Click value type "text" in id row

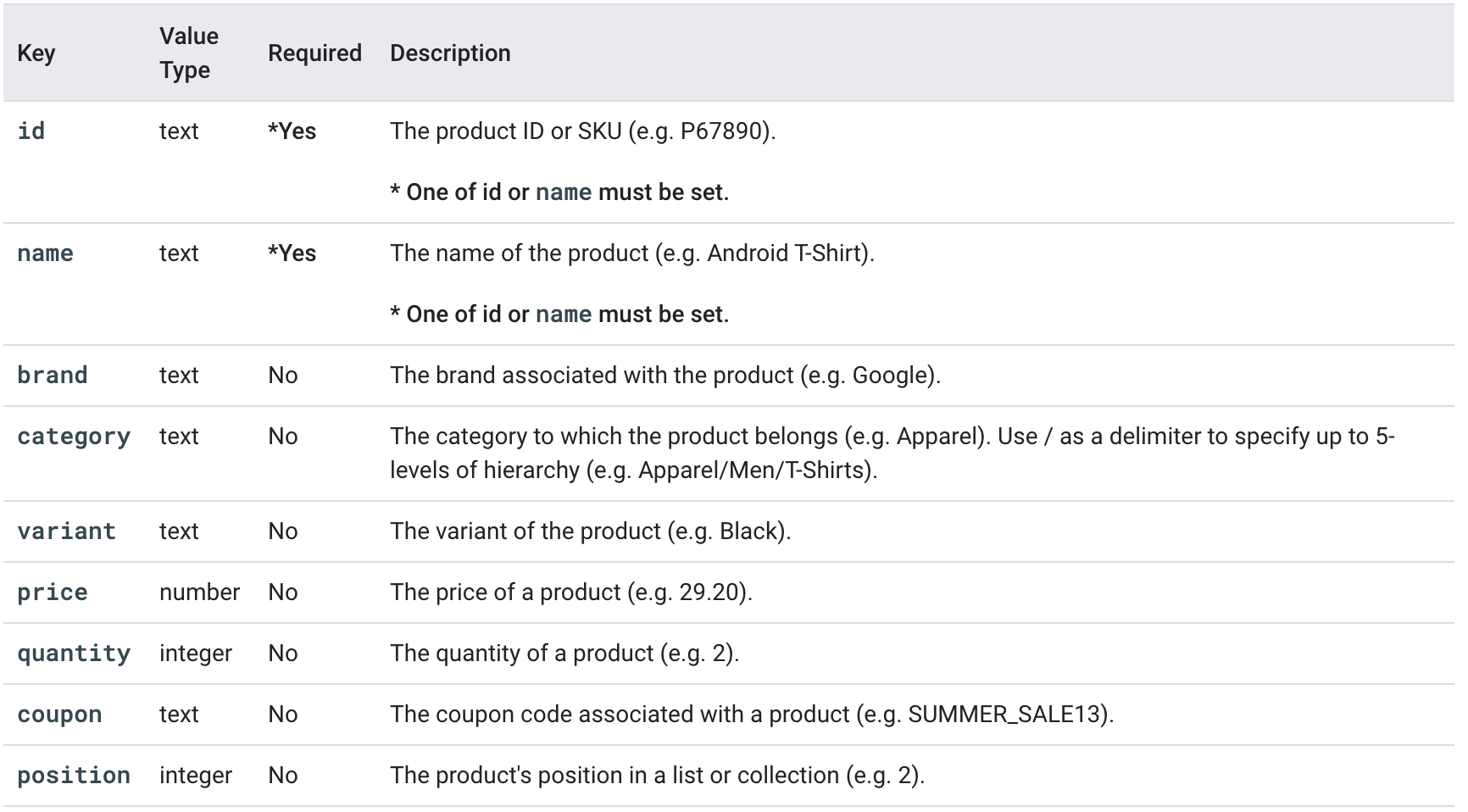[179, 131]
